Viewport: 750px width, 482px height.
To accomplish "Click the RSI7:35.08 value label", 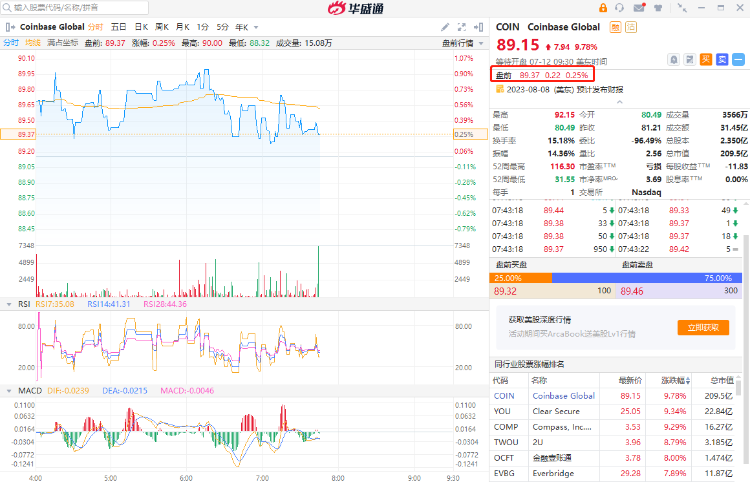I will pyautogui.click(x=55, y=304).
